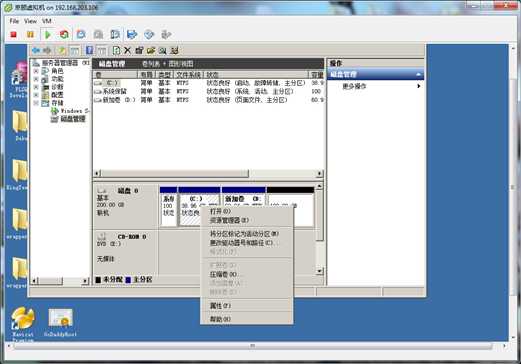The height and width of the screenshot is (364, 521).
Task: Select the 新加卷 (D:) volume row
Action: 208,100
